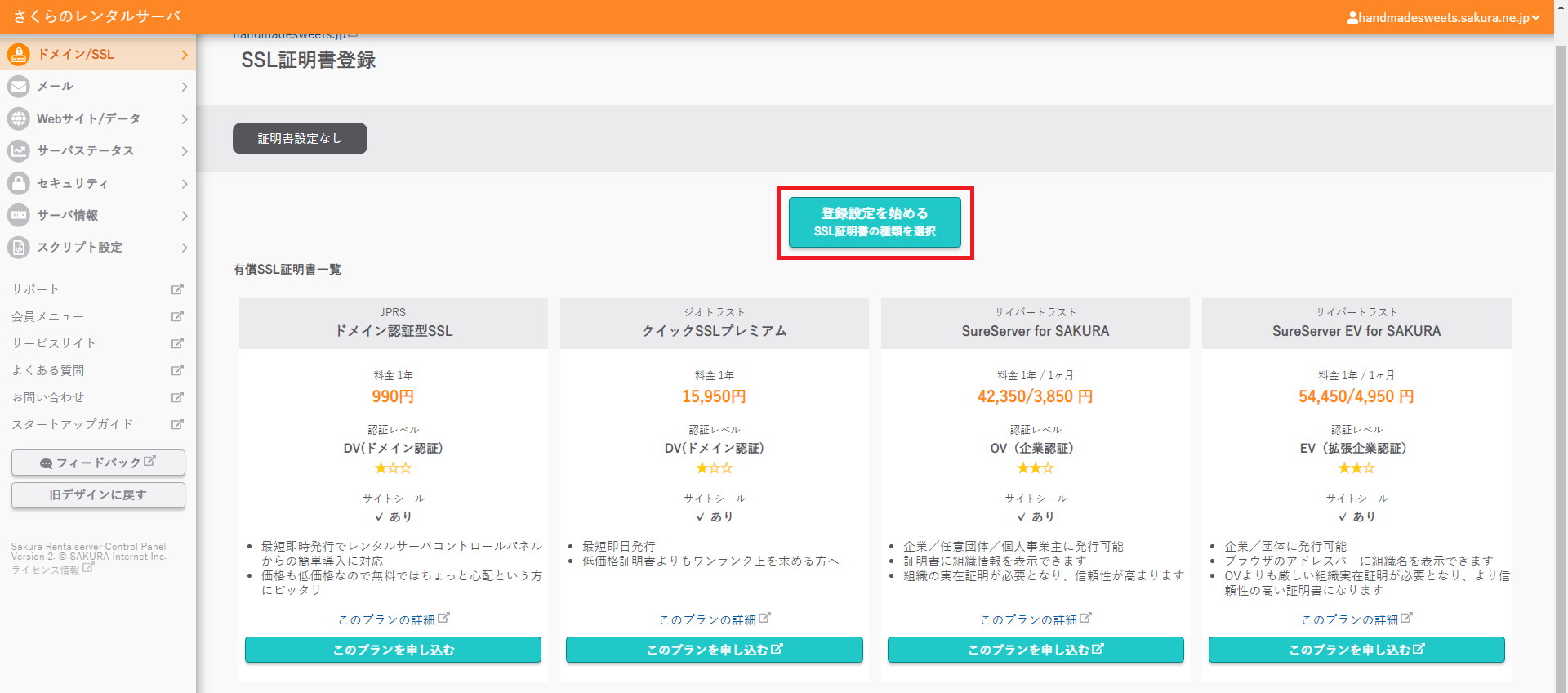Click the 15,950円 price text
Viewport: 1568px width, 693px height.
click(x=715, y=396)
